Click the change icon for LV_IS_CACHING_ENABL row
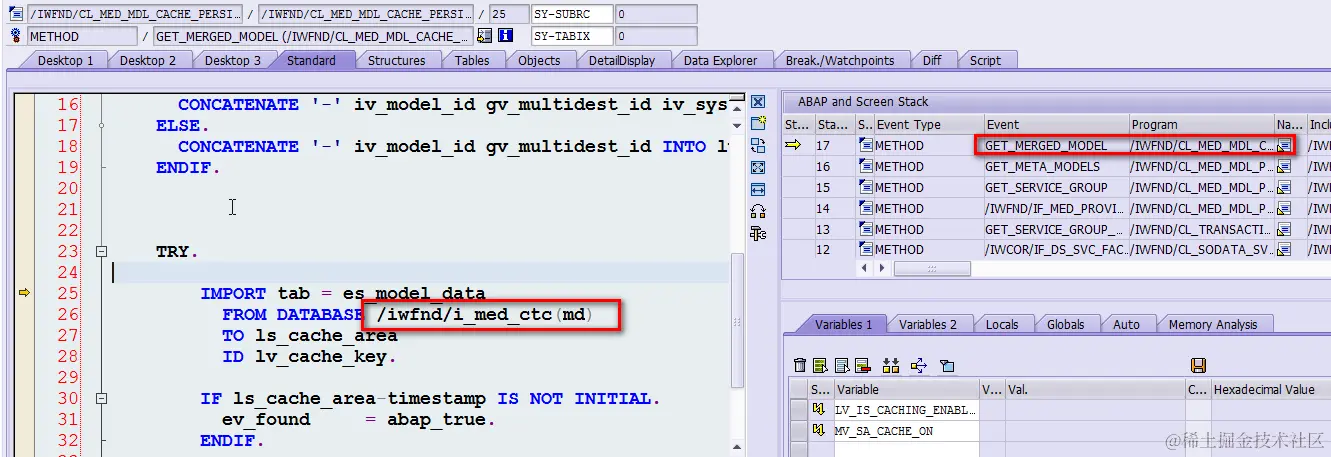Image resolution: width=1331 pixels, height=457 pixels. [820, 410]
